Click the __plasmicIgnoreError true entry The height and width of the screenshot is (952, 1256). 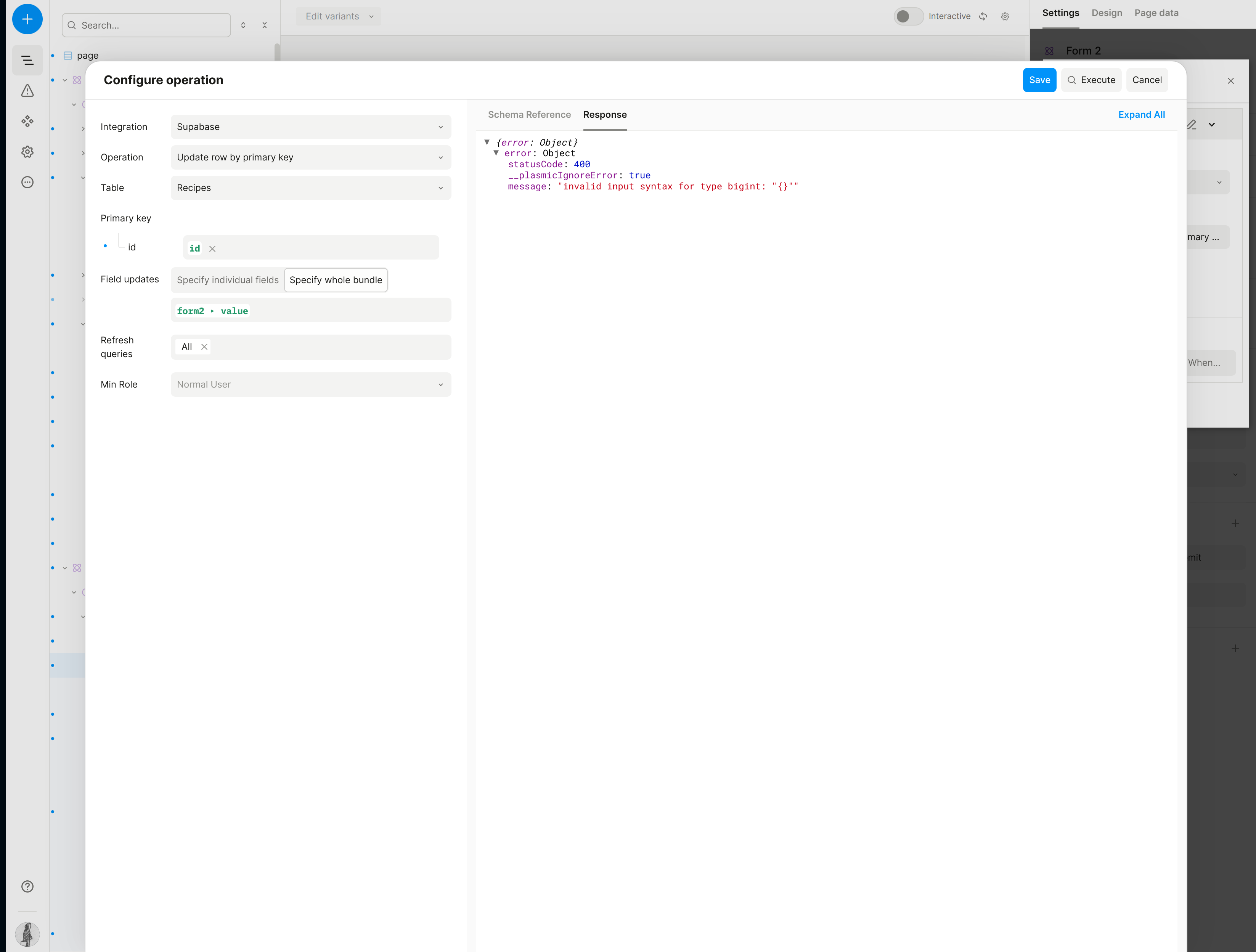click(579, 175)
